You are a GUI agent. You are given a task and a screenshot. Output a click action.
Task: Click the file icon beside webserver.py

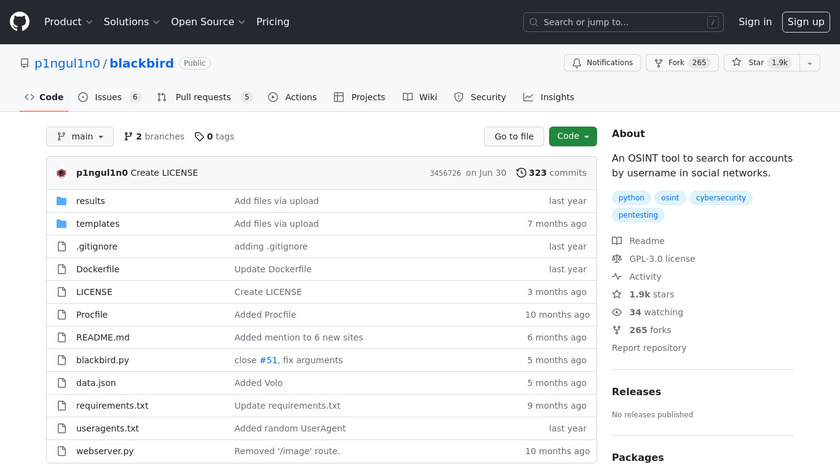click(x=62, y=451)
